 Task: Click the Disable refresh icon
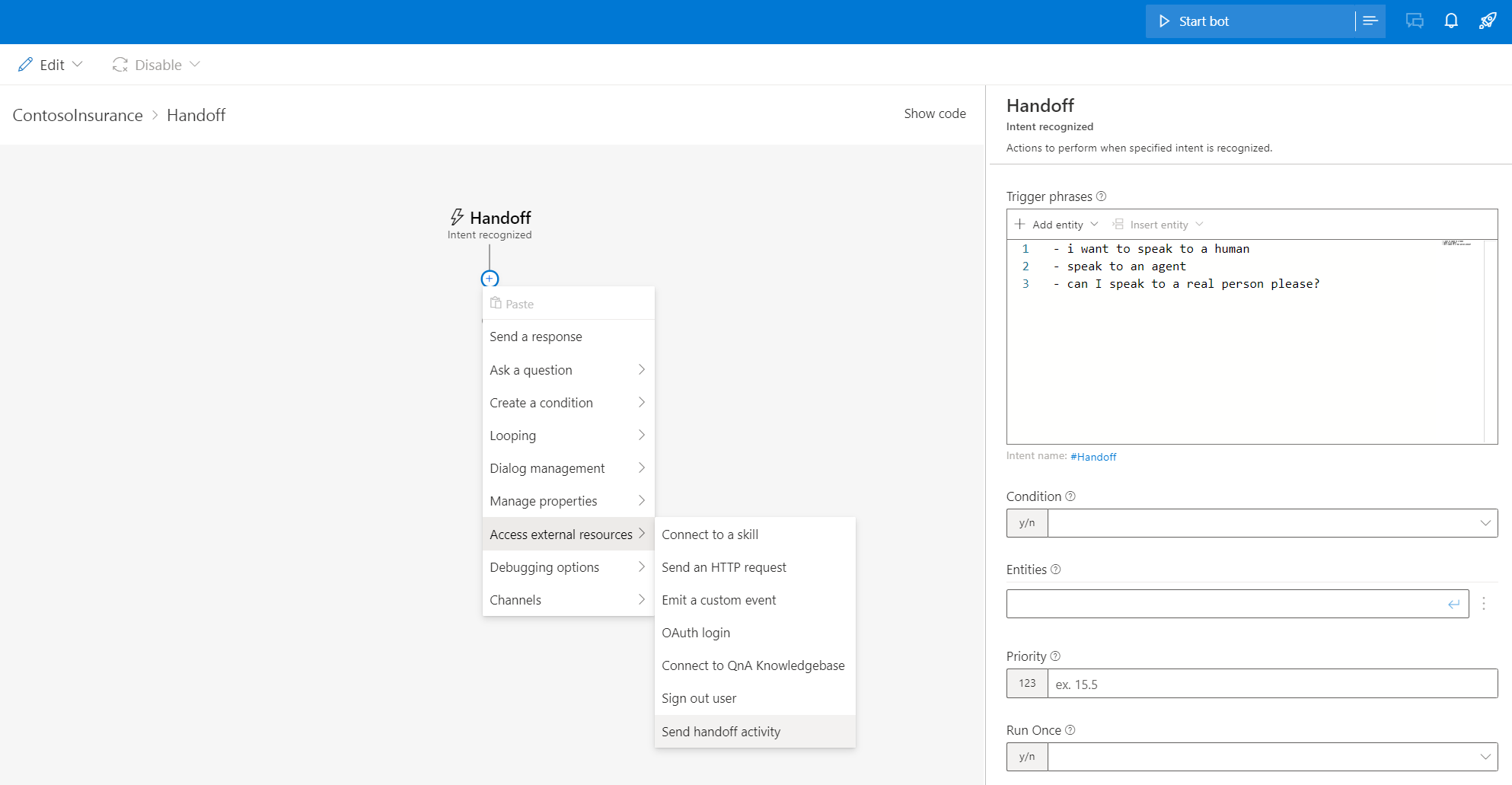[120, 64]
